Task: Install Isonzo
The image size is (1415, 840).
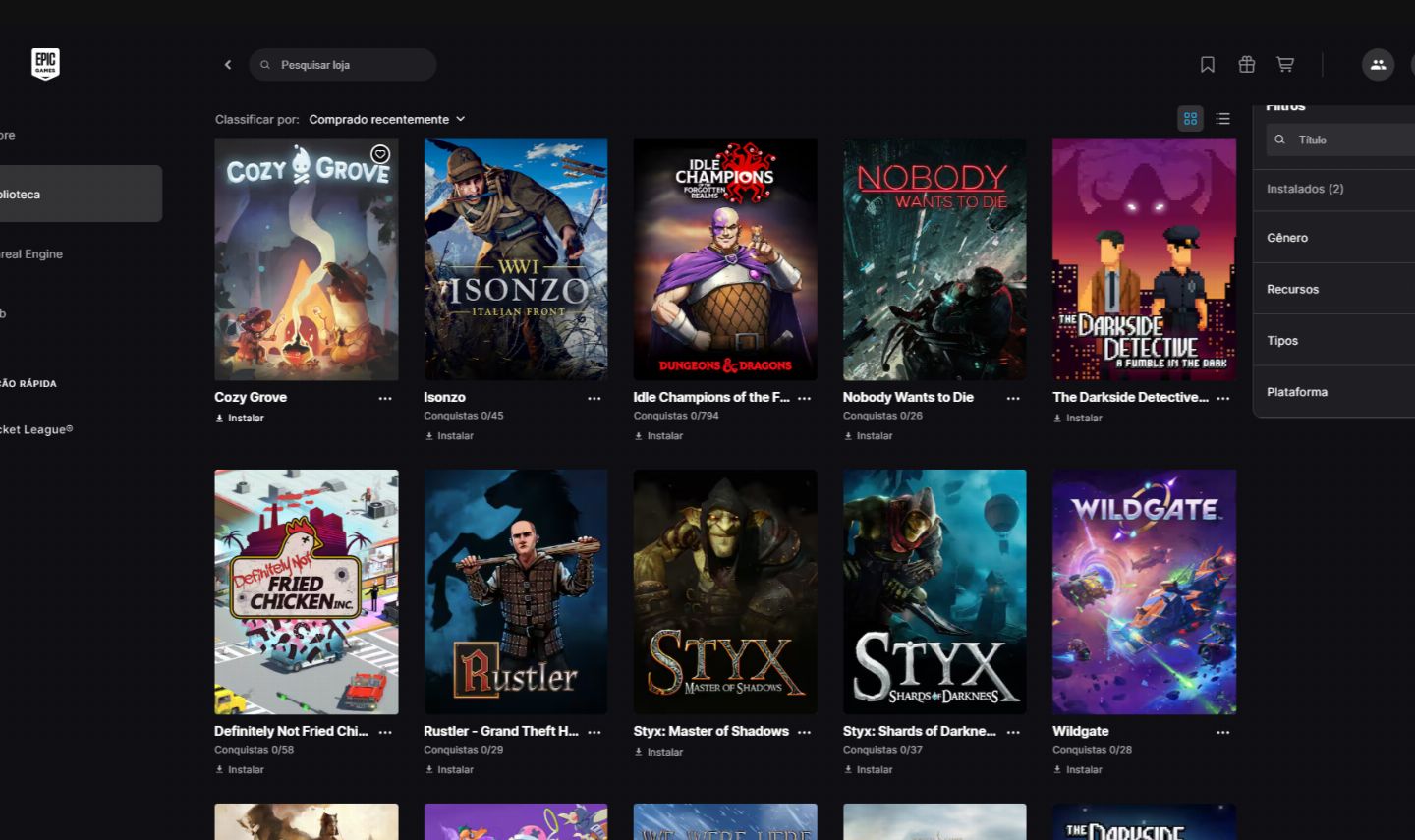Action: click(x=449, y=436)
